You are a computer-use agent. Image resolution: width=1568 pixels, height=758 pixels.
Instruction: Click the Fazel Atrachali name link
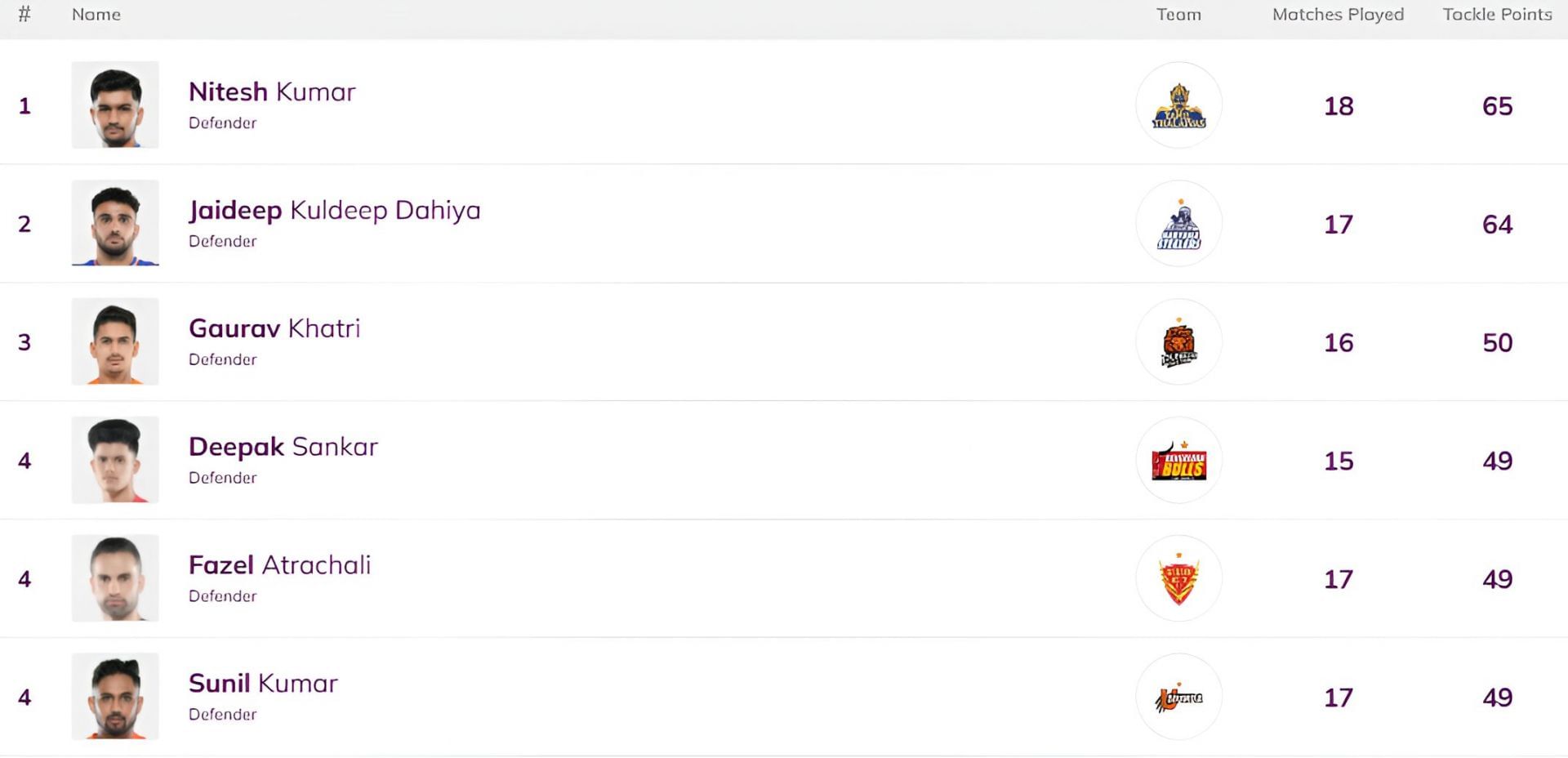tap(279, 565)
